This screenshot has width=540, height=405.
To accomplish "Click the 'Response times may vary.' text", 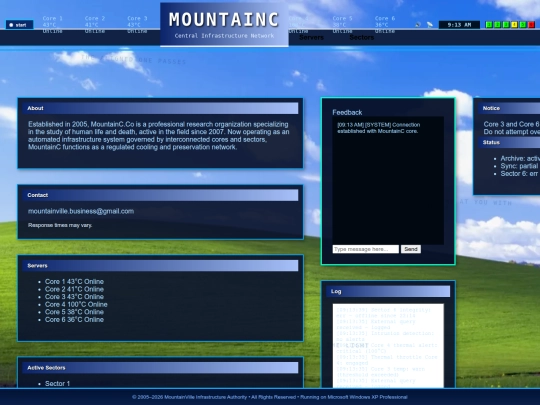I will tap(60, 225).
